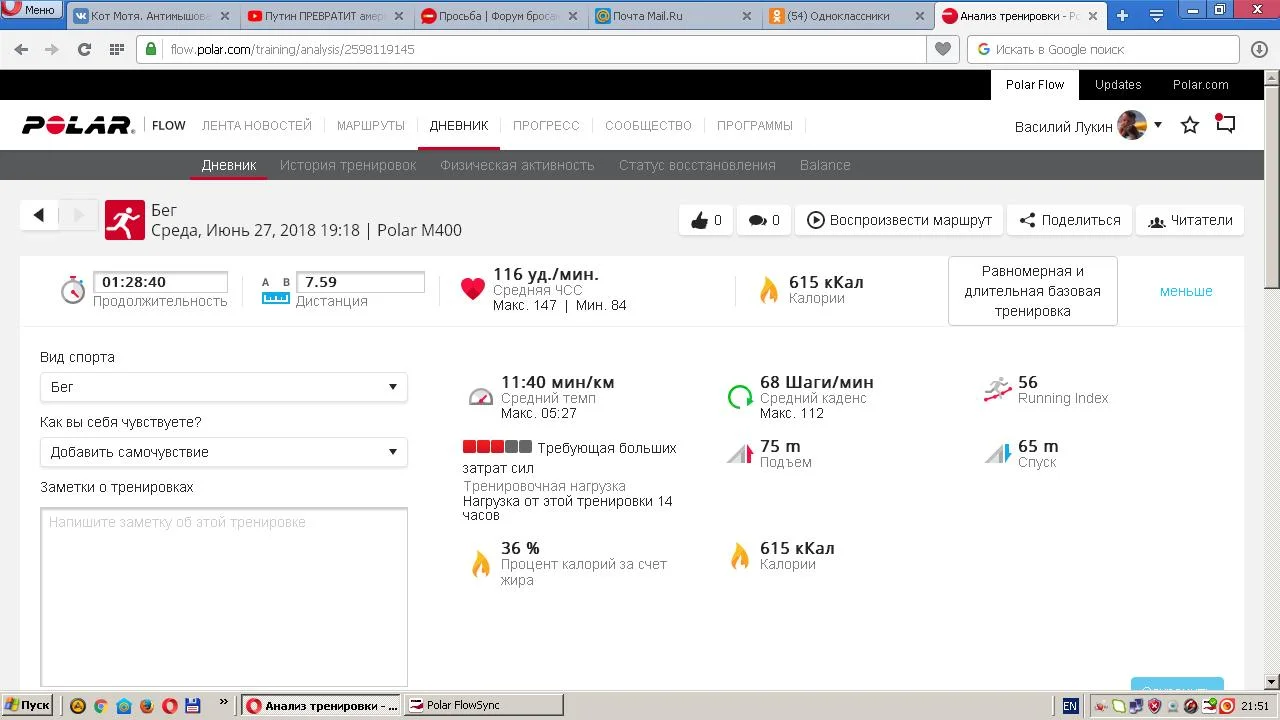
Task: Go to previous training with left arrow
Action: point(39,215)
